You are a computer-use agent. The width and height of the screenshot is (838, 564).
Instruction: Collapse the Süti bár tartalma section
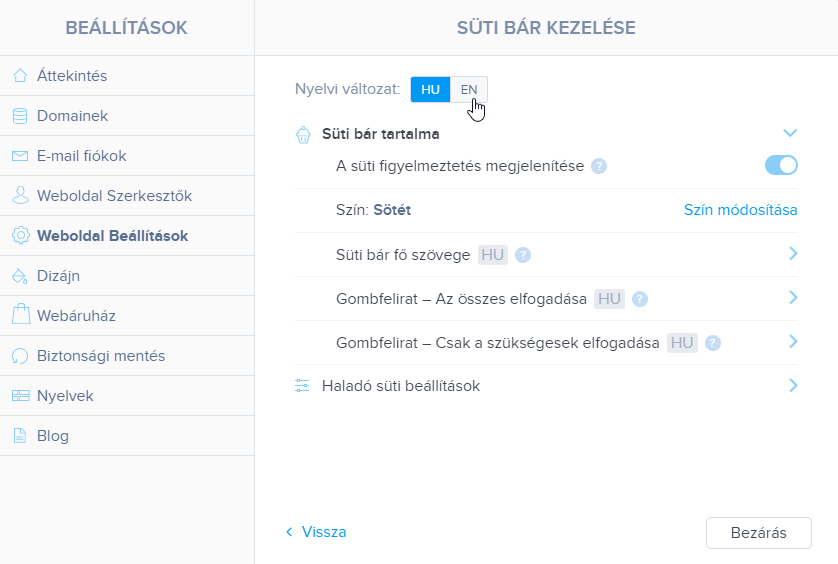[790, 133]
